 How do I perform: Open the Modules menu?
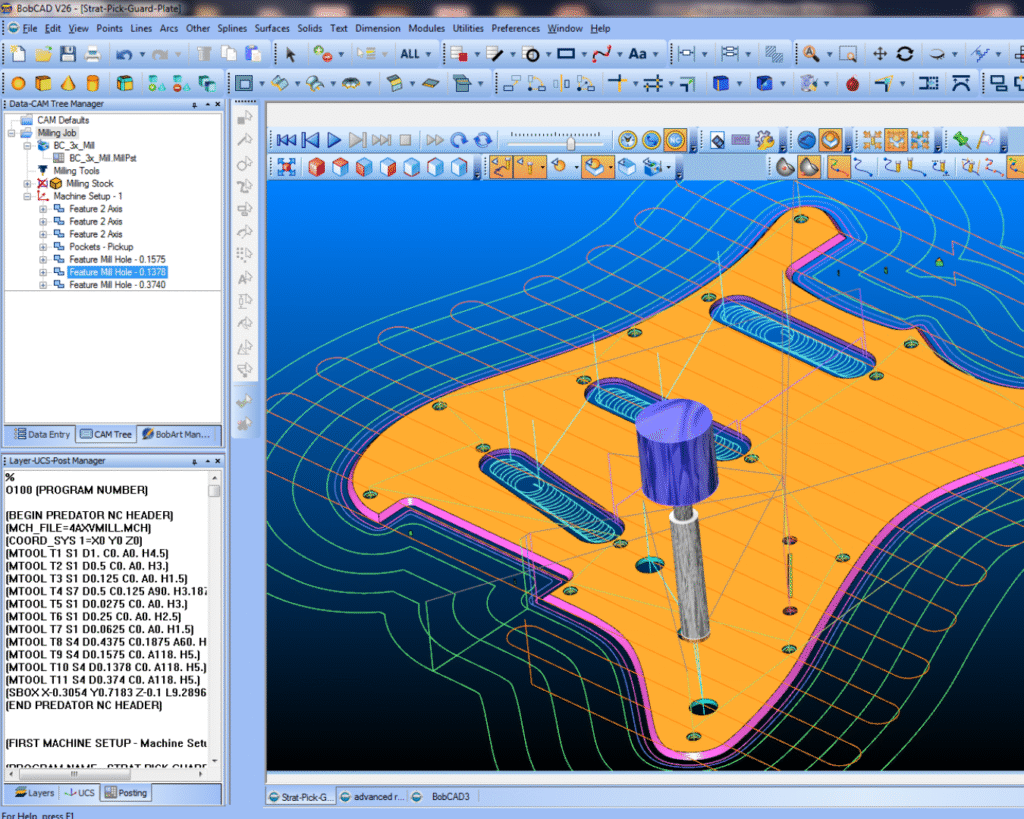[x=426, y=28]
